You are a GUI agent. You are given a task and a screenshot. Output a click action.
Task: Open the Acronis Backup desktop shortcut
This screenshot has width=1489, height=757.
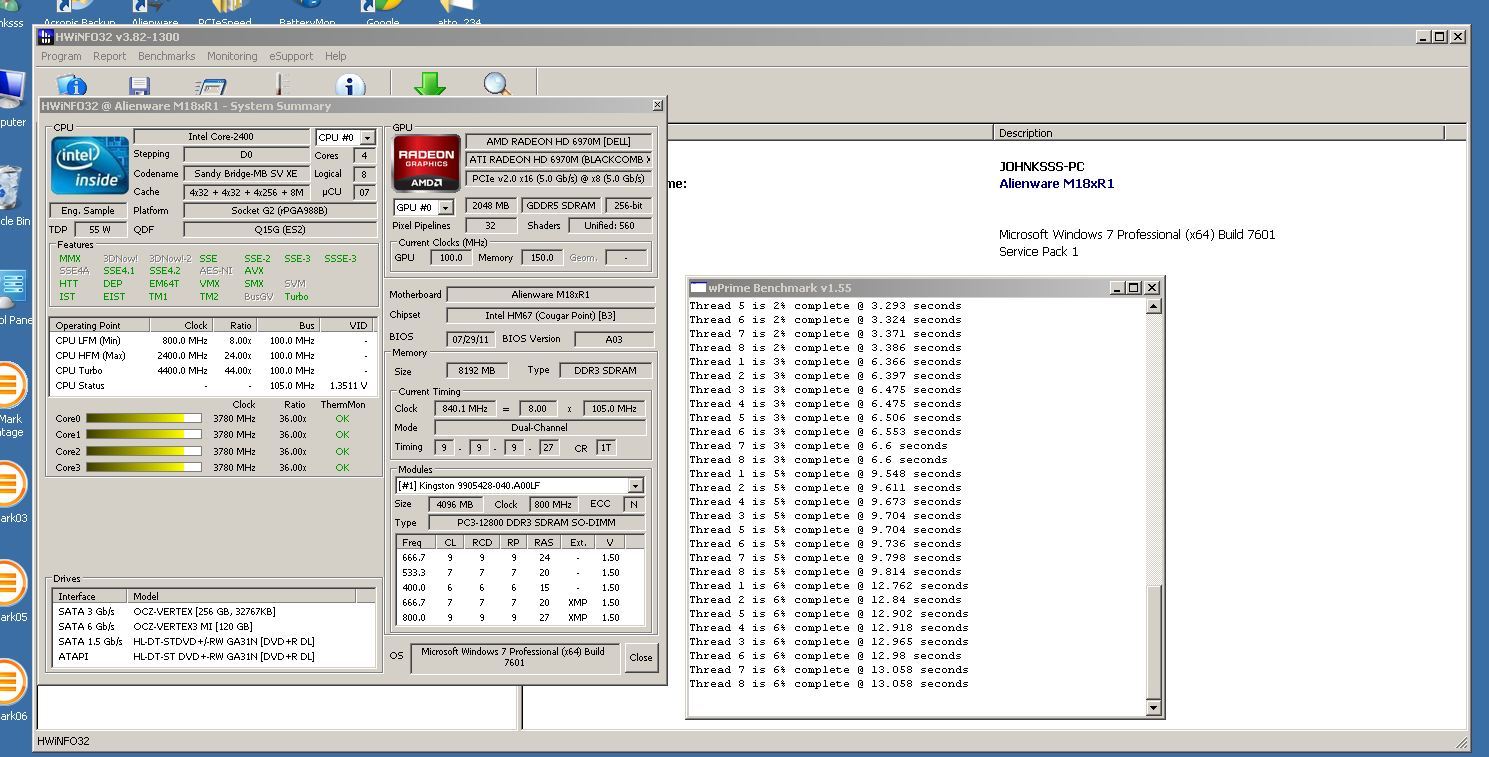click(79, 12)
